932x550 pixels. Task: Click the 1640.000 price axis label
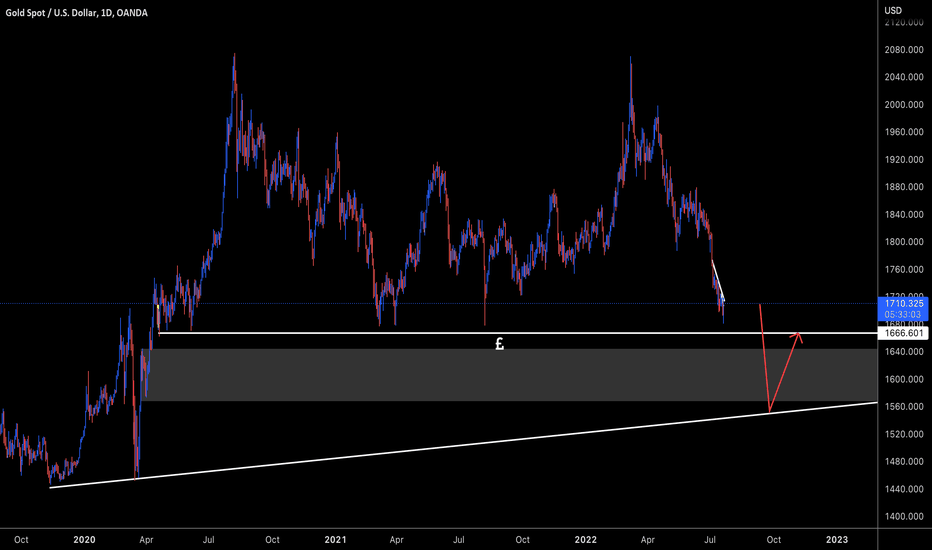(x=903, y=351)
